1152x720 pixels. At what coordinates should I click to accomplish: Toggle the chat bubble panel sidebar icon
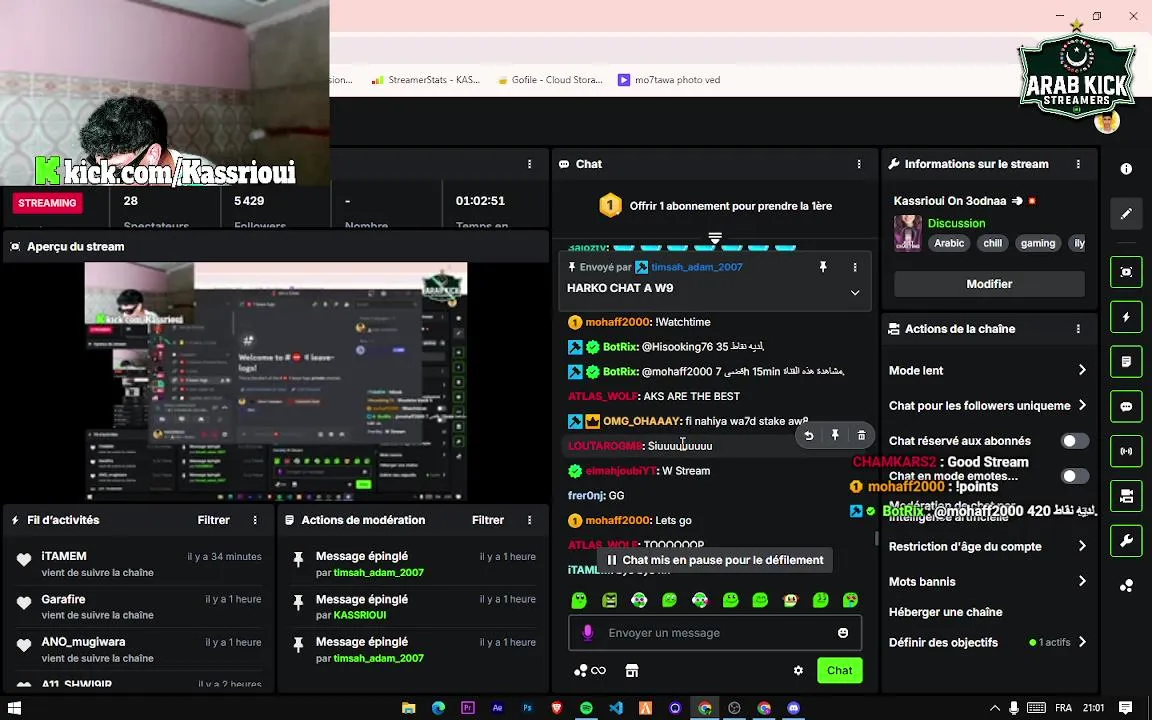tap(1126, 406)
